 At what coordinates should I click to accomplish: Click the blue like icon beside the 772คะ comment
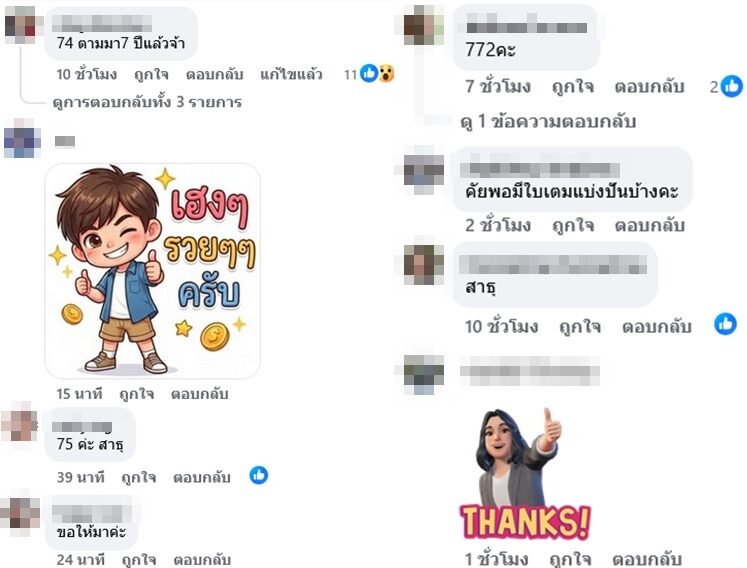click(732, 86)
